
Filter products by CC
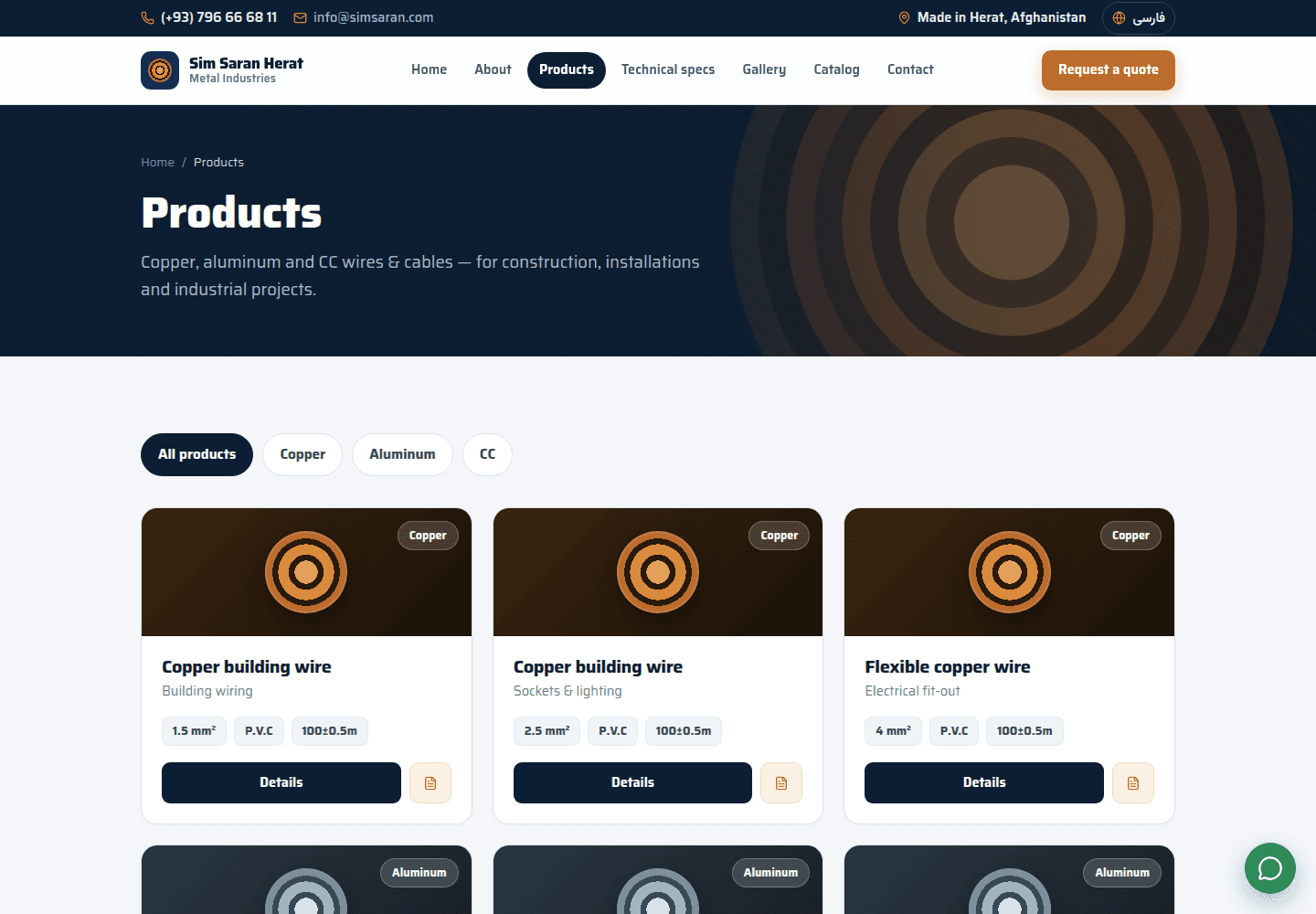coord(488,454)
